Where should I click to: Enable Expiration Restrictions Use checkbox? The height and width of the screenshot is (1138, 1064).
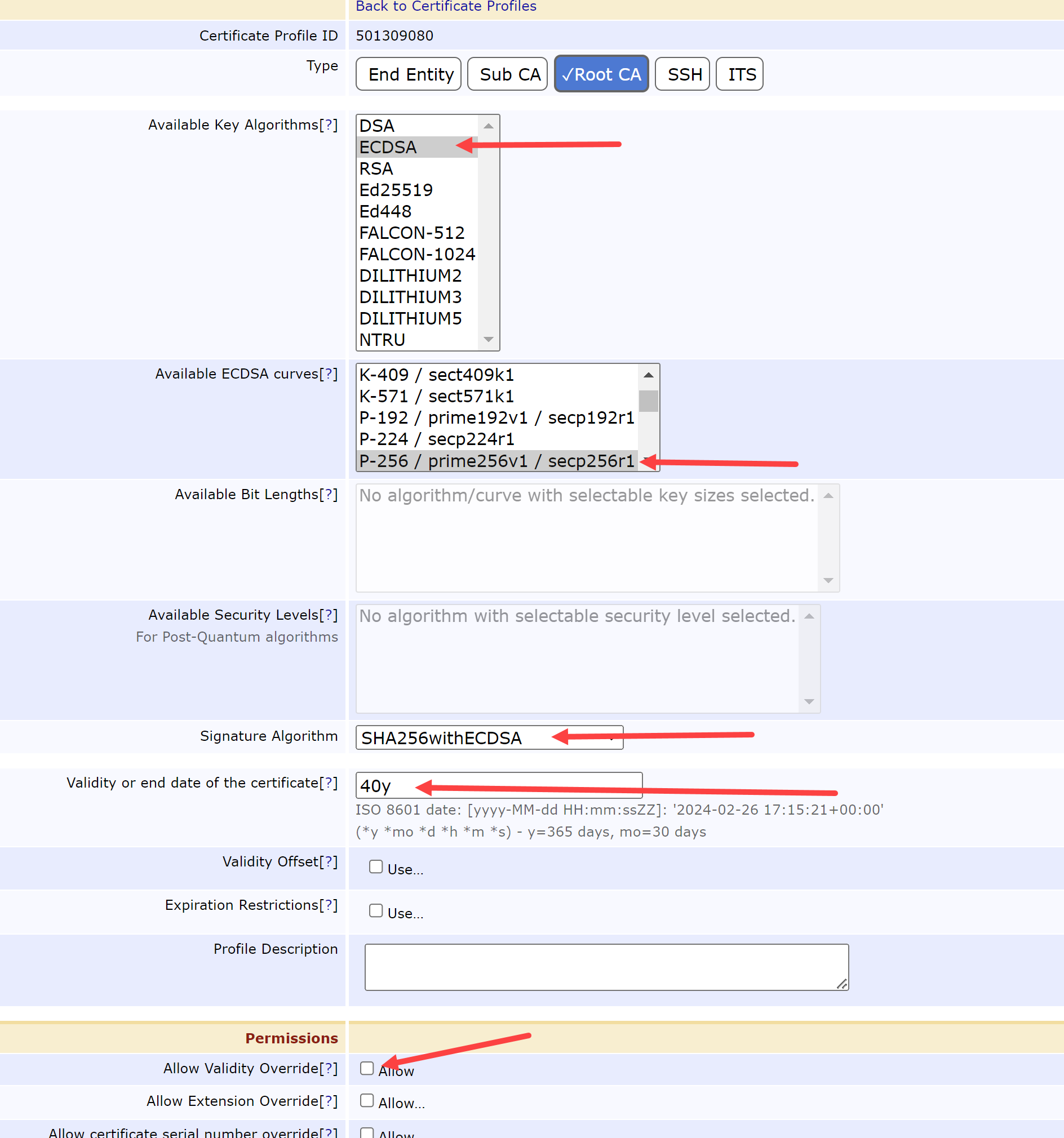[376, 910]
